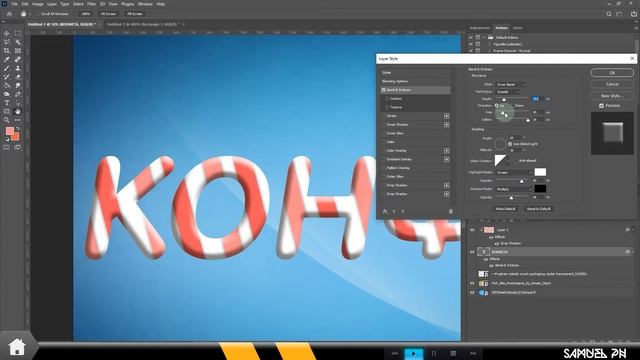Click the New Style button
The width and height of the screenshot is (640, 360).
coord(612,96)
